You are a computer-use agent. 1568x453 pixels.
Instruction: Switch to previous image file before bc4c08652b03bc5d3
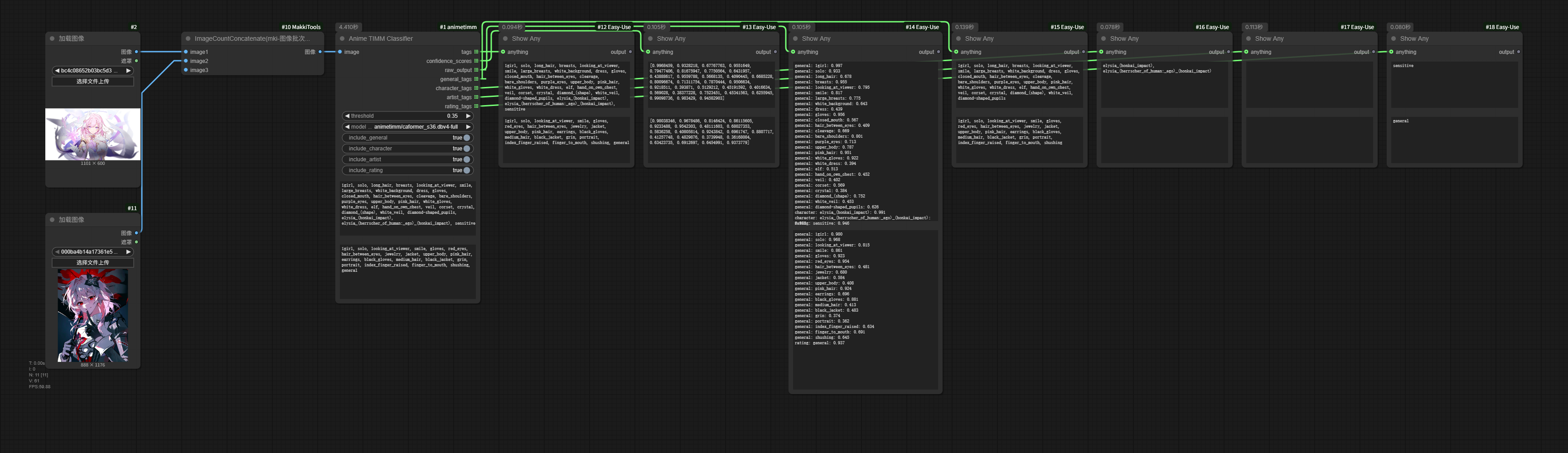(57, 71)
